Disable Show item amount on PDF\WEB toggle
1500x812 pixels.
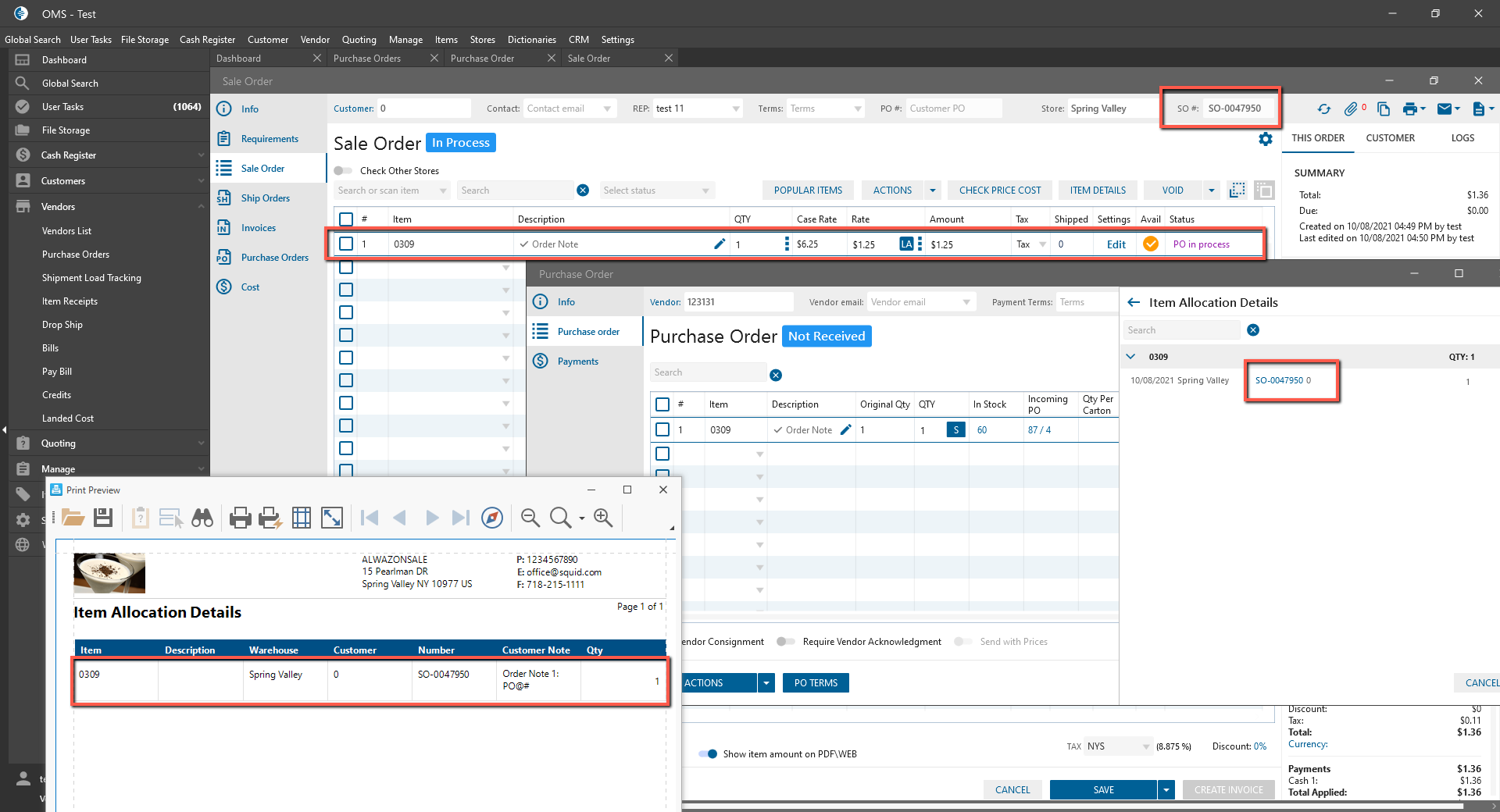coord(708,754)
